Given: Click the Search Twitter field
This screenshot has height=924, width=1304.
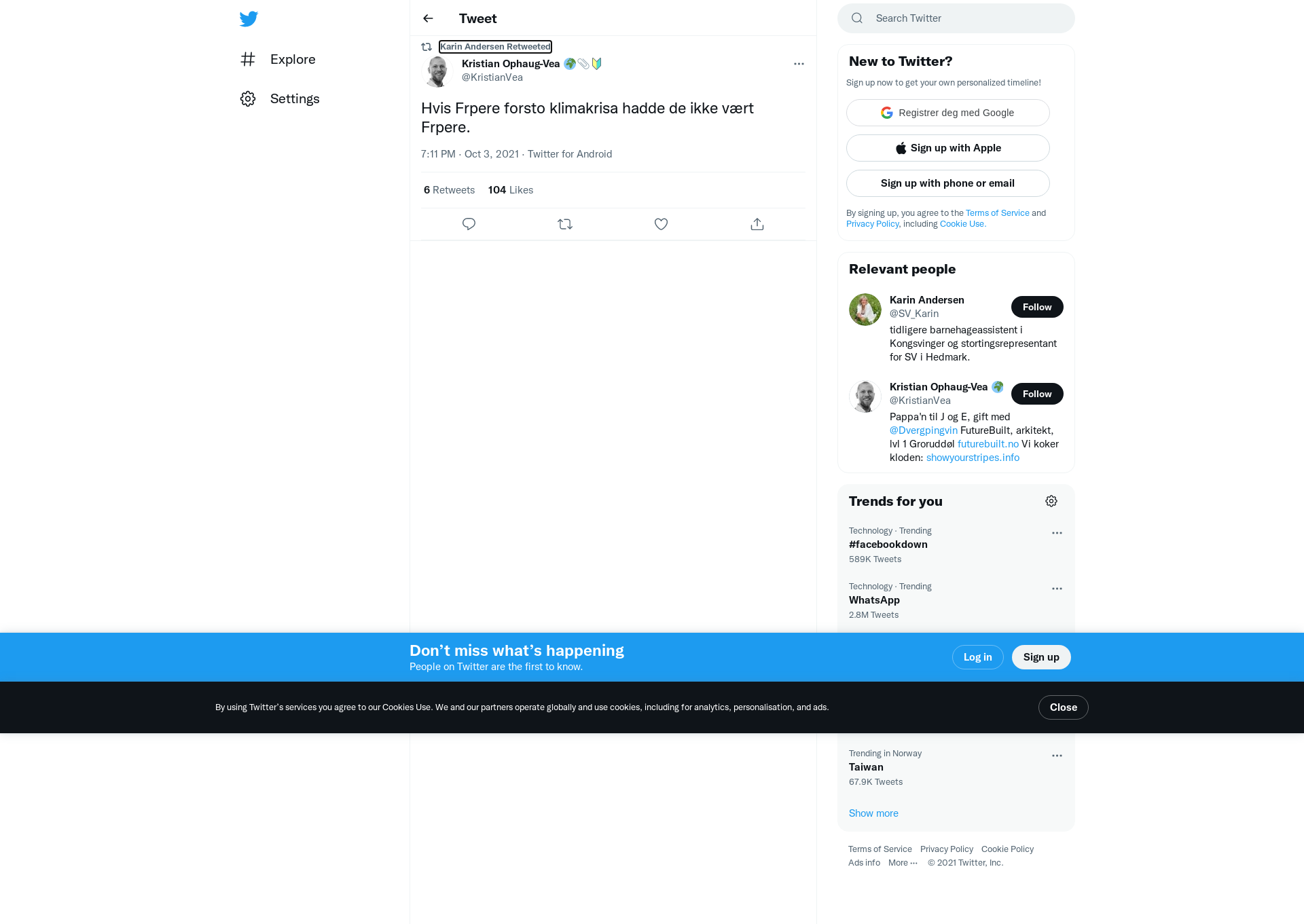Looking at the screenshot, I should click(956, 18).
